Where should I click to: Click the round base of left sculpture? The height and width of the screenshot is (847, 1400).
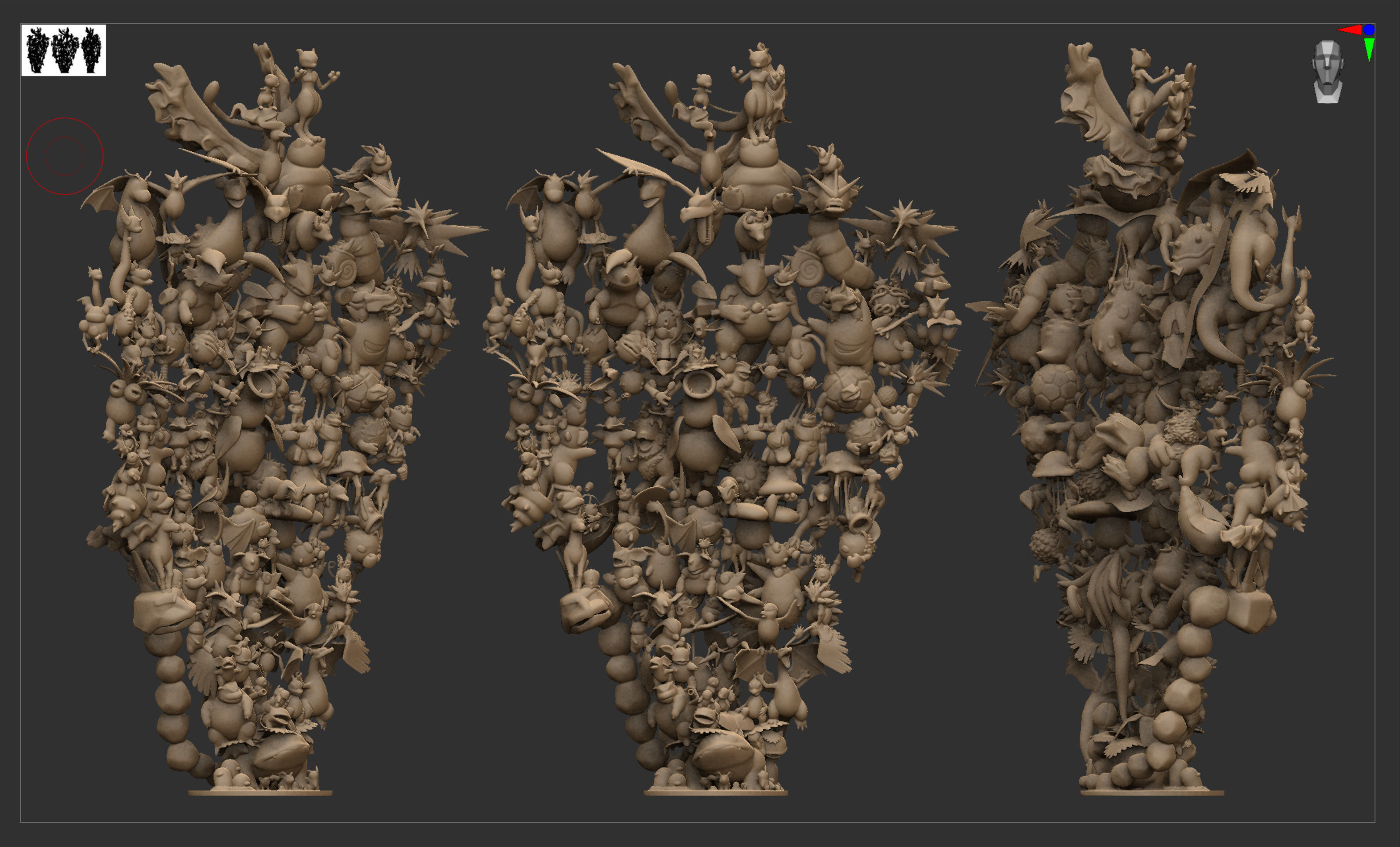click(x=260, y=792)
